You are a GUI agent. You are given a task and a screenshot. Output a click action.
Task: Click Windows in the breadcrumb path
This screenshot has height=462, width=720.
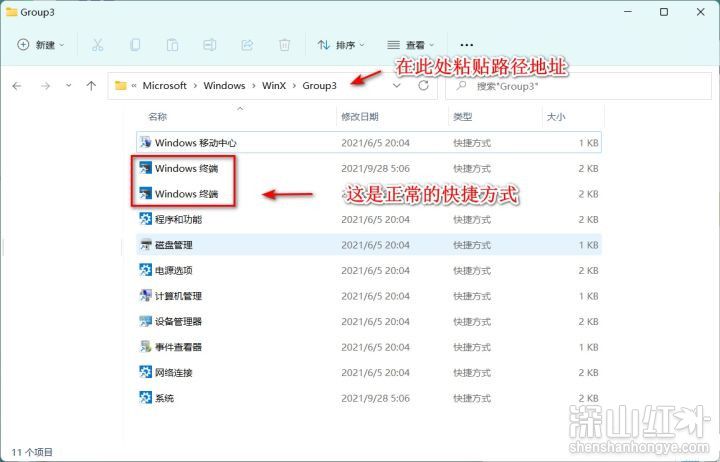click(x=225, y=86)
